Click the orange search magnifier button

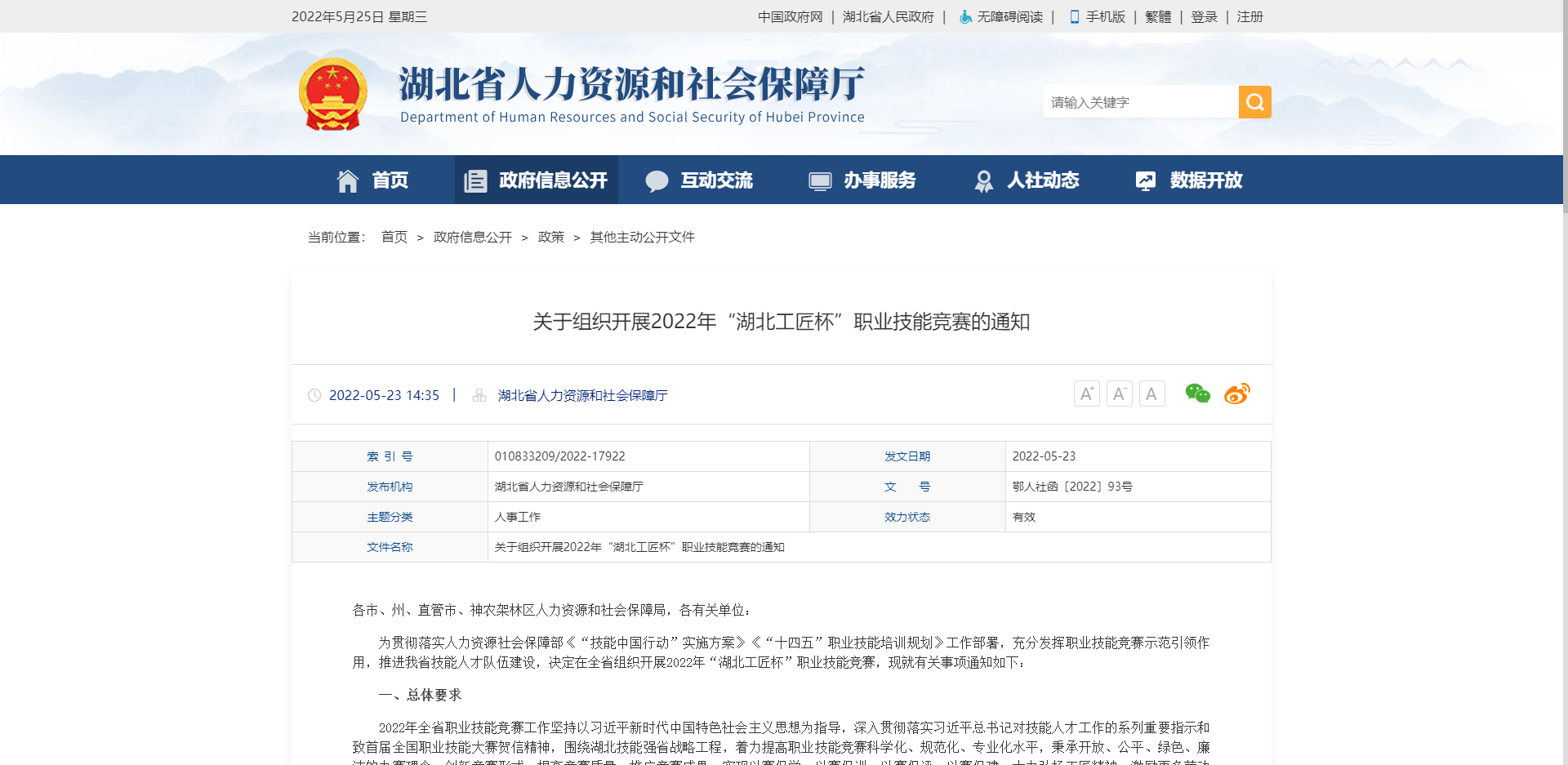[1254, 102]
